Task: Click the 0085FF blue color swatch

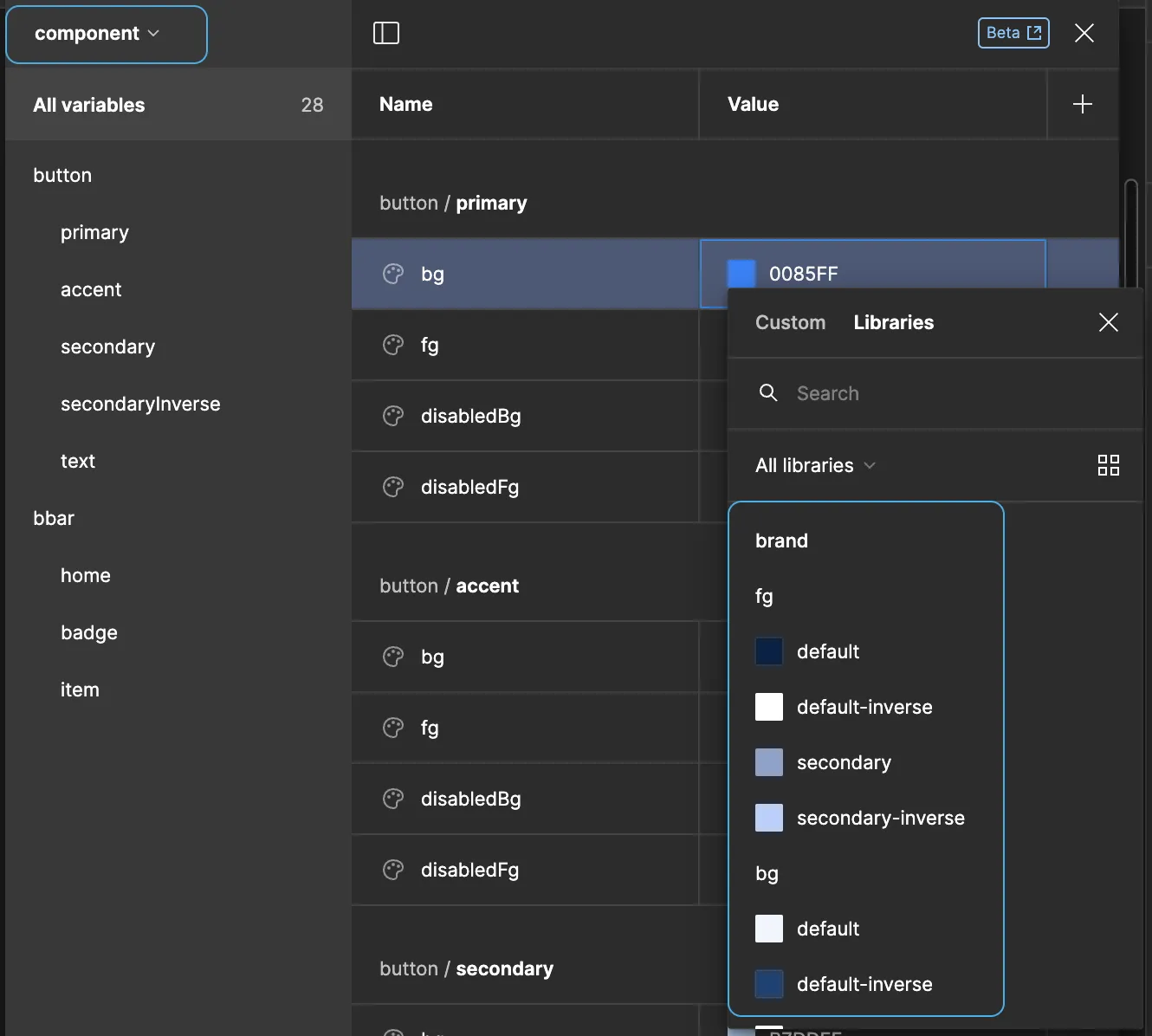Action: pyautogui.click(x=741, y=274)
